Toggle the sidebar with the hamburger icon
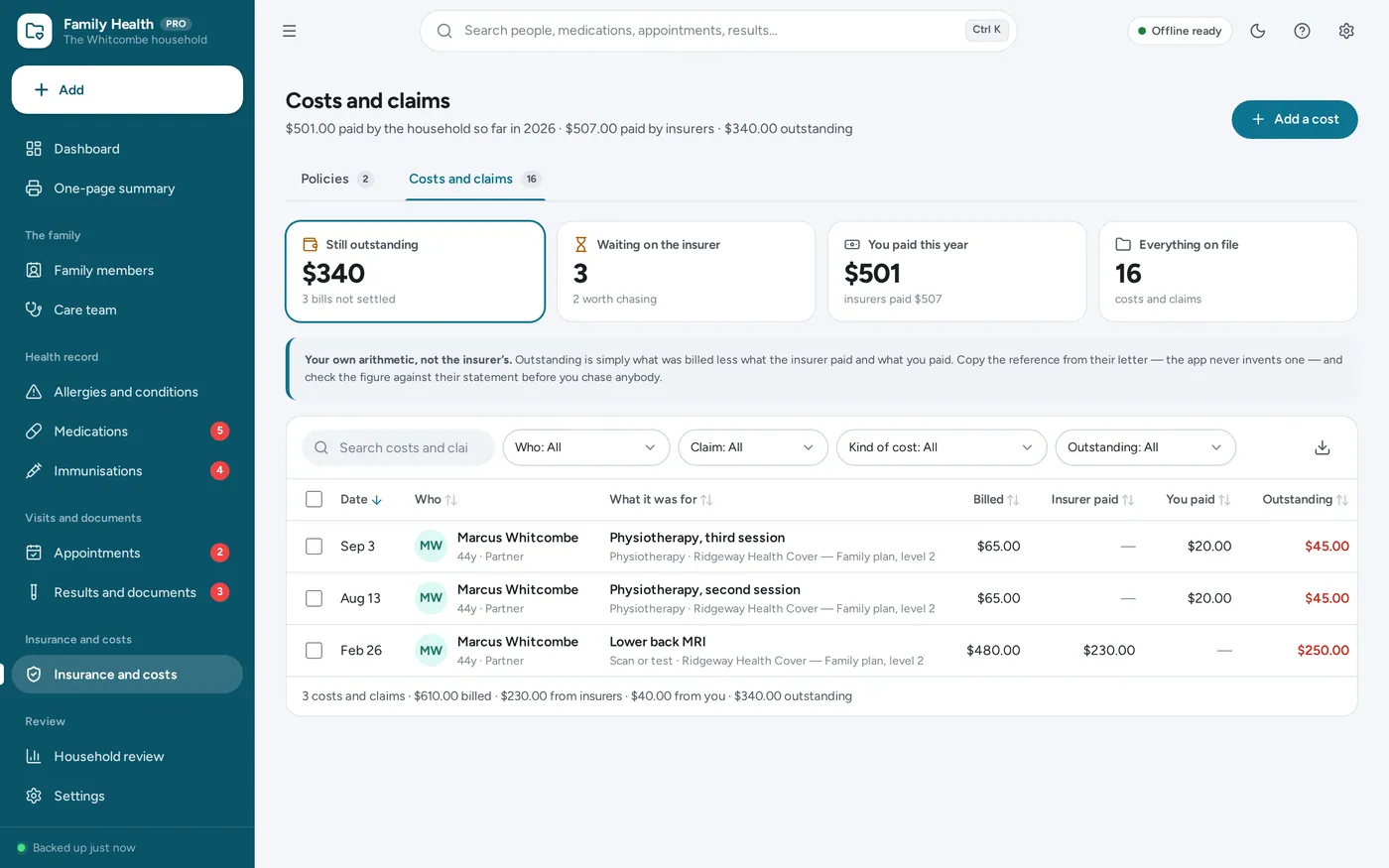This screenshot has width=1389, height=868. [290, 31]
